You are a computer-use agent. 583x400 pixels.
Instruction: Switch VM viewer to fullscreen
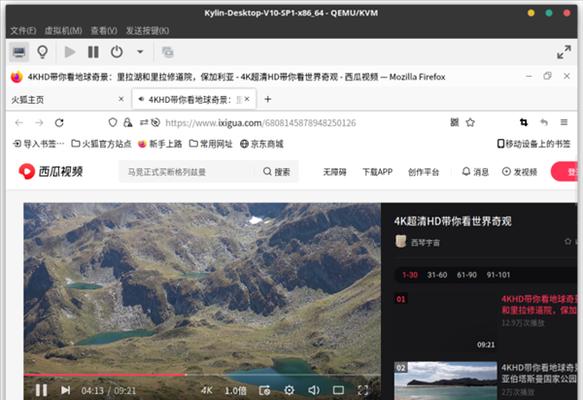(x=564, y=52)
